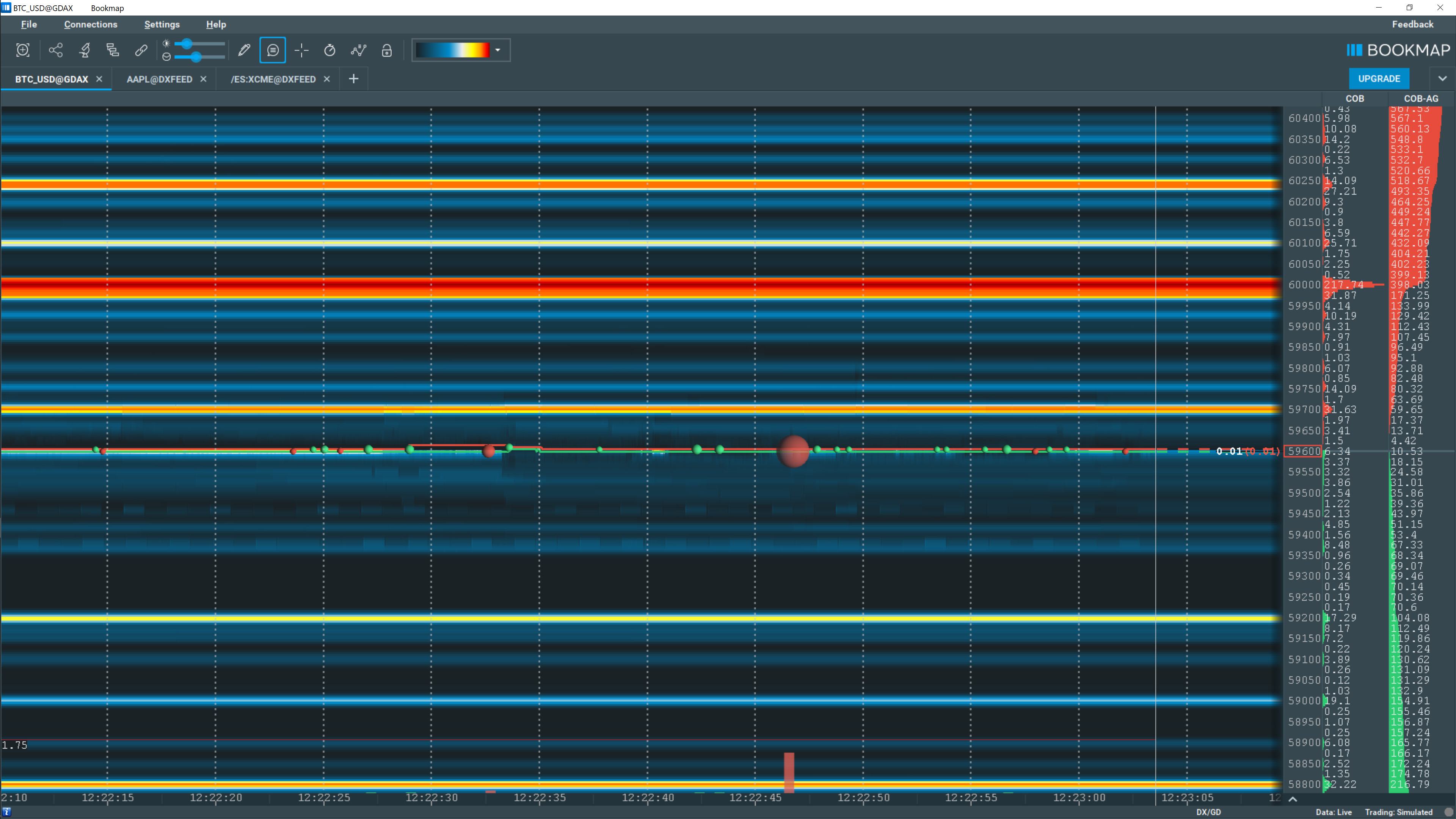This screenshot has height=819, width=1456.
Task: Click the 58800 price level label
Action: 1304,784
